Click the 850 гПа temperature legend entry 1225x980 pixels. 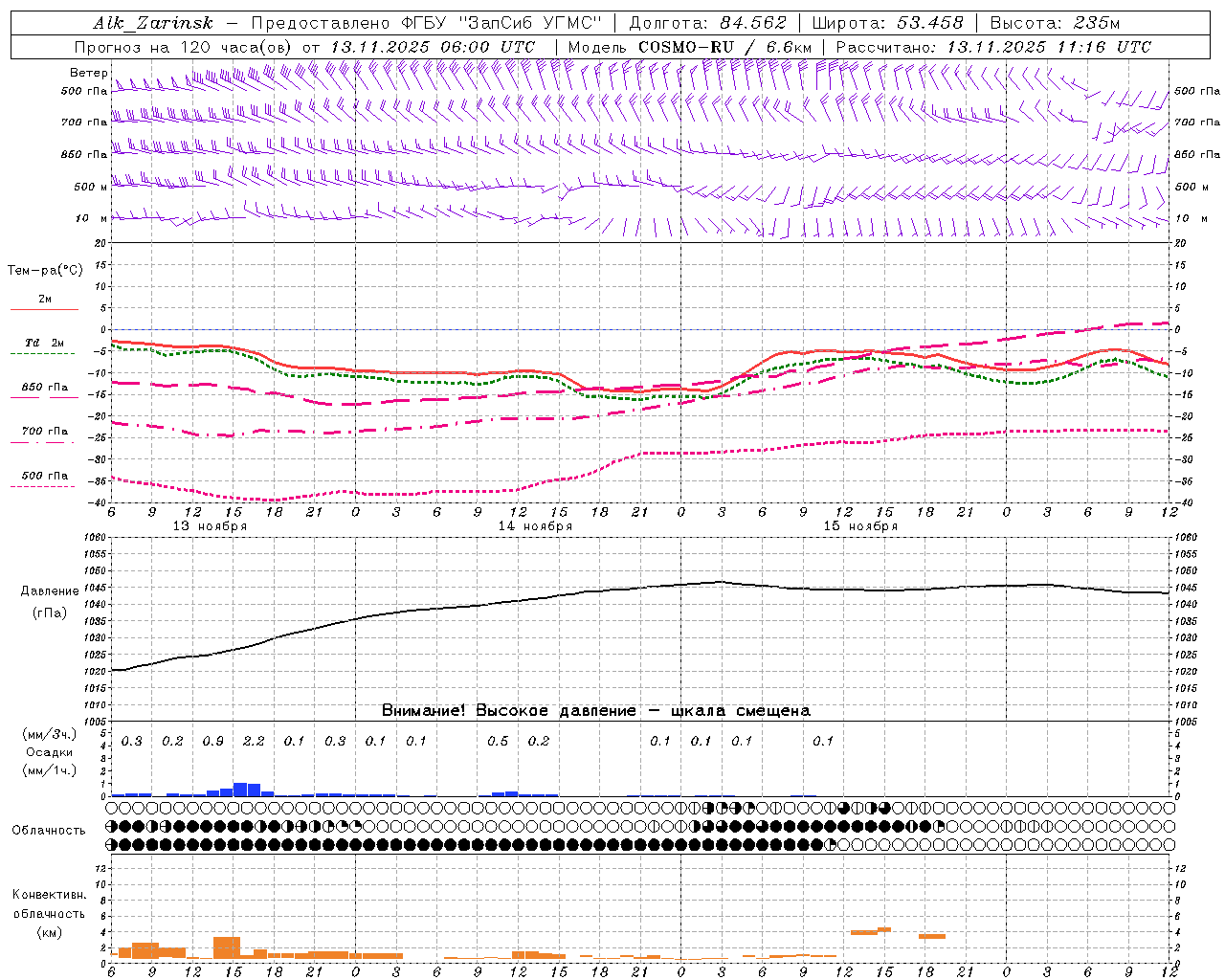(45, 388)
